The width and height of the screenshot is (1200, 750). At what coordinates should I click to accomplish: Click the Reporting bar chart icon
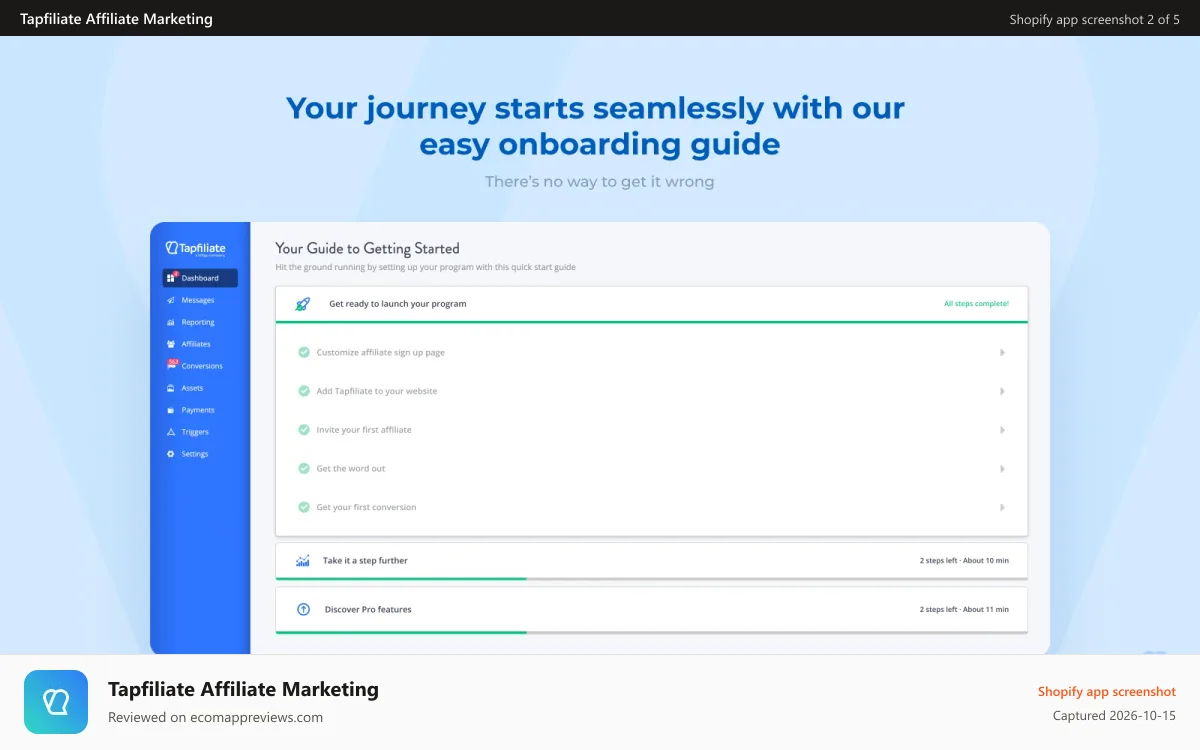coord(171,322)
